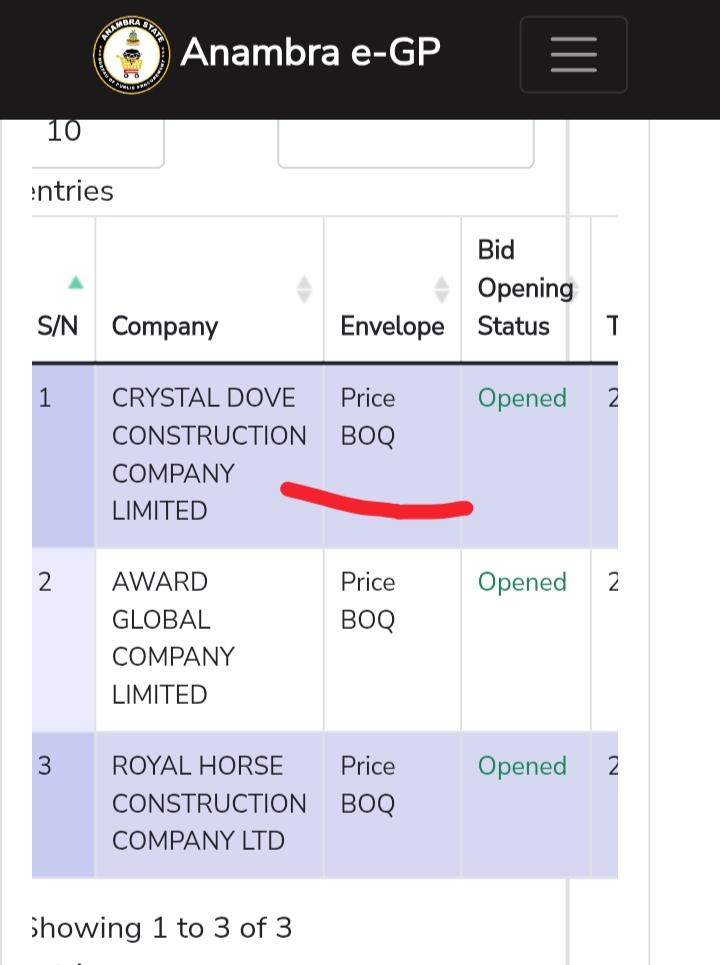Image resolution: width=720 pixels, height=965 pixels.
Task: Click Bid Opening Status sort arrows
Action: click(x=573, y=288)
